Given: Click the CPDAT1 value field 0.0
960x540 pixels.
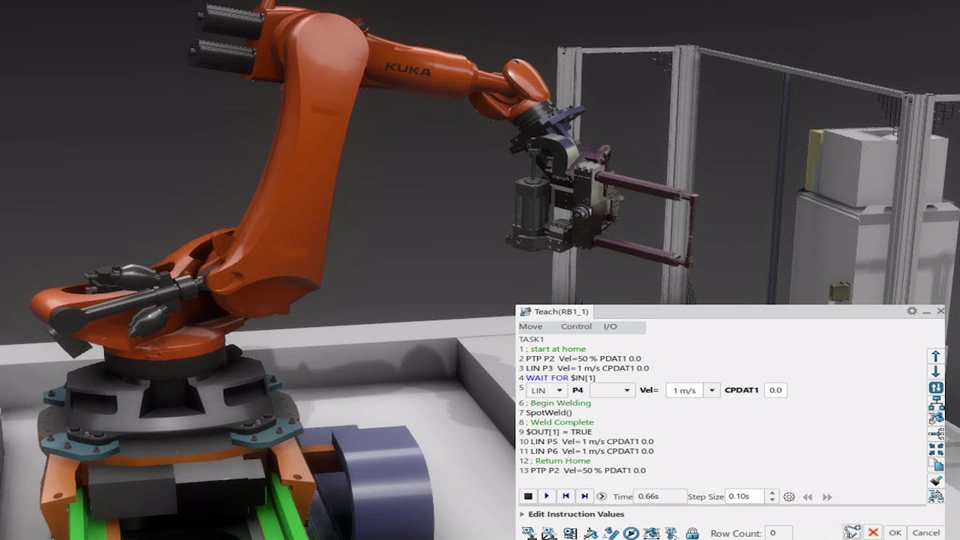Looking at the screenshot, I should pos(775,390).
